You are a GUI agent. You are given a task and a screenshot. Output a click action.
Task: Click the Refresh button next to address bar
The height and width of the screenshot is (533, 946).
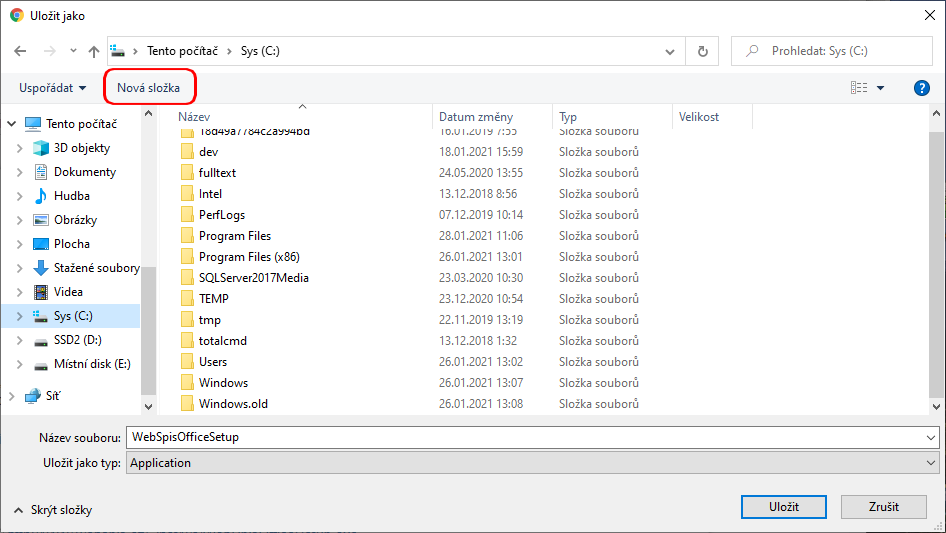(x=703, y=51)
